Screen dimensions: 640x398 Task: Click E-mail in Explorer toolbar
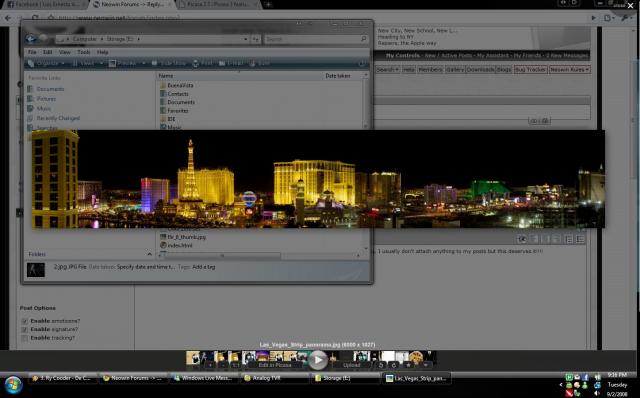tap(231, 63)
